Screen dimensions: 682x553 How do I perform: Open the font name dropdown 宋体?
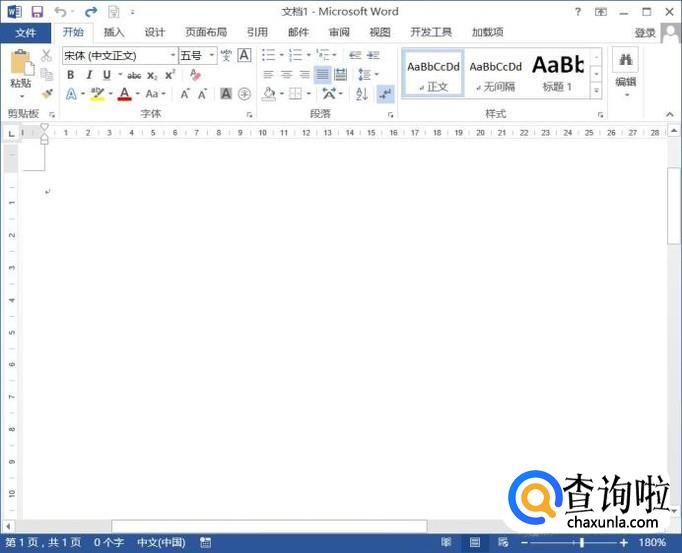click(x=173, y=55)
